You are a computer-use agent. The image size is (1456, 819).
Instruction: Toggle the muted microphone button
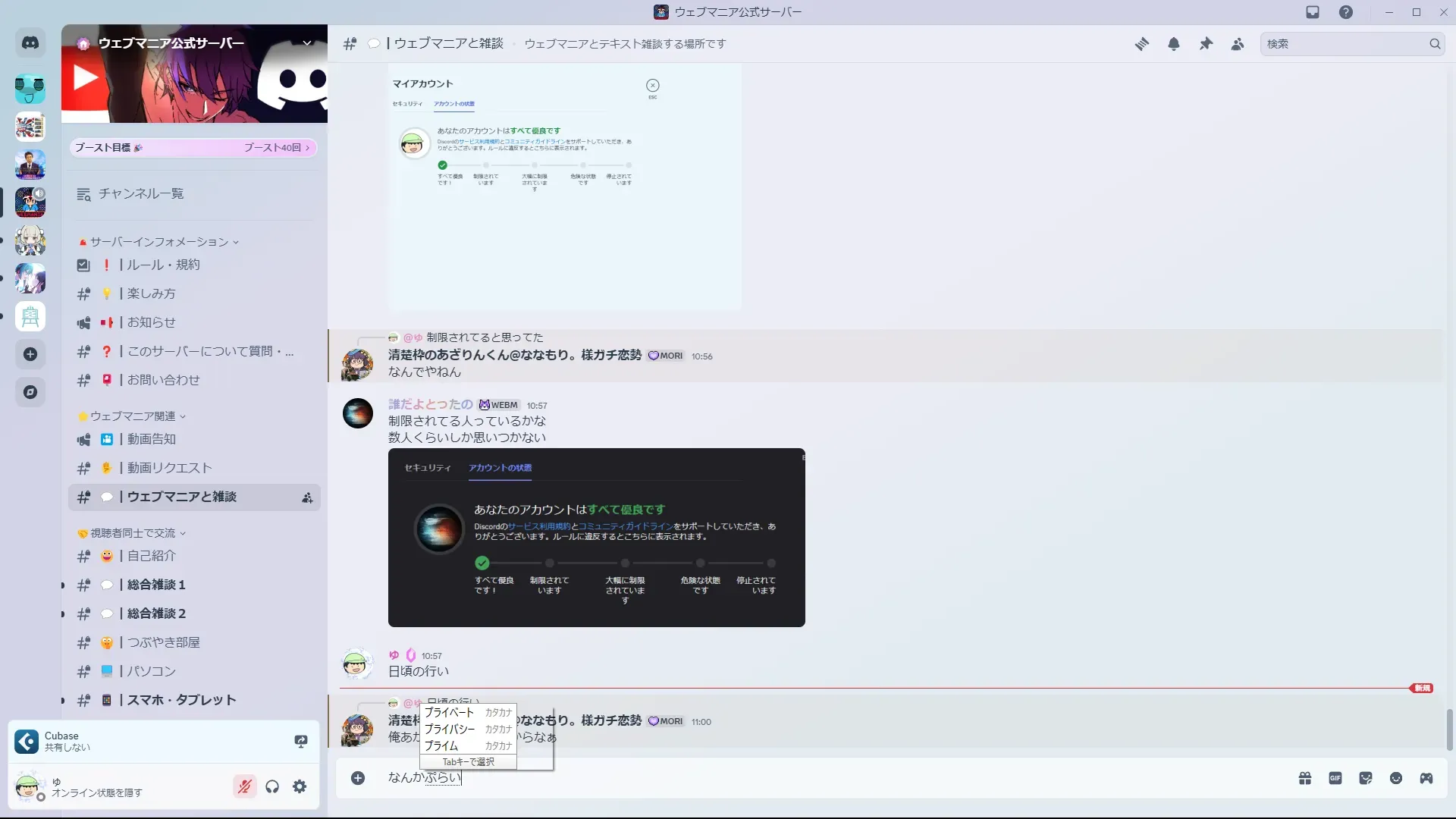pos(244,786)
